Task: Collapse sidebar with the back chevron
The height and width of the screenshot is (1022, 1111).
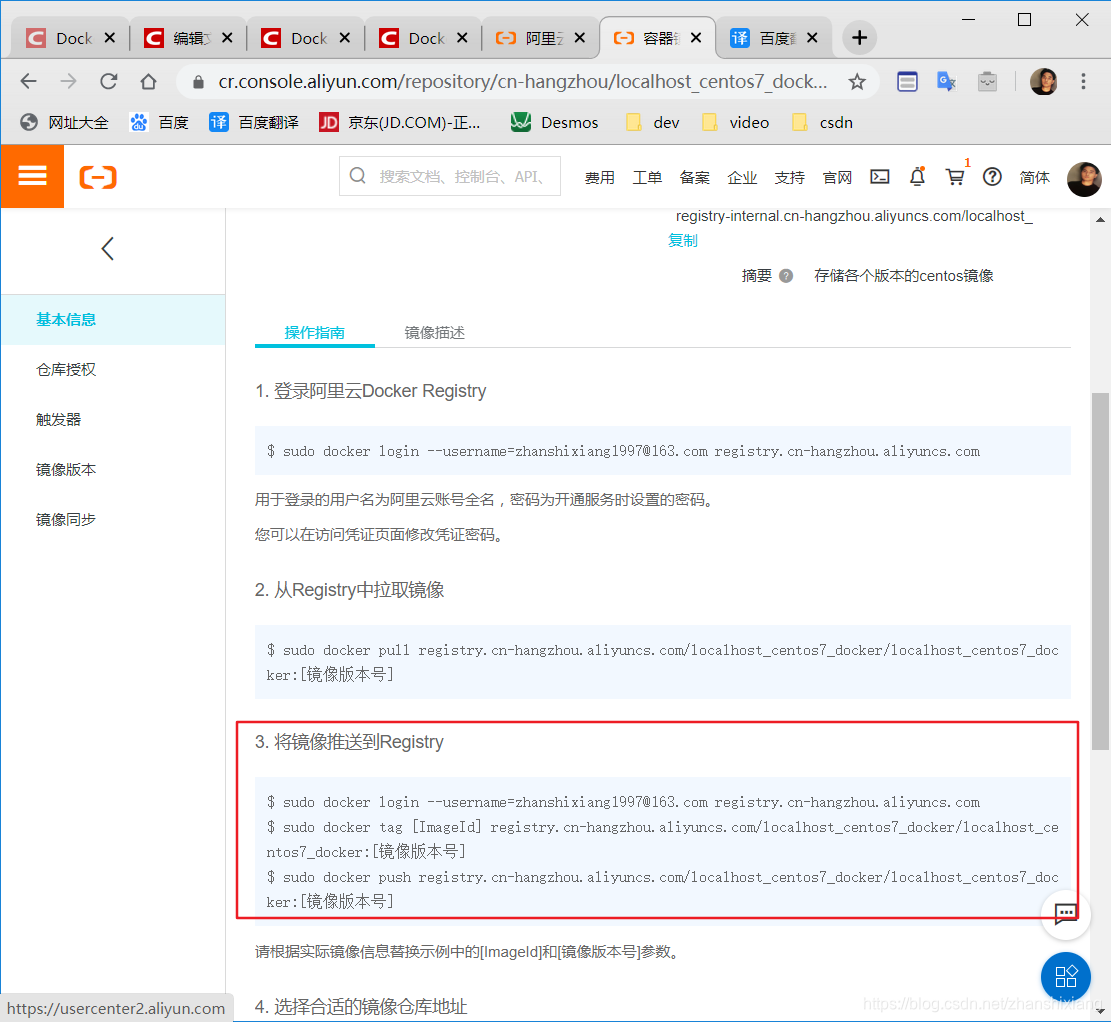Action: click(108, 248)
